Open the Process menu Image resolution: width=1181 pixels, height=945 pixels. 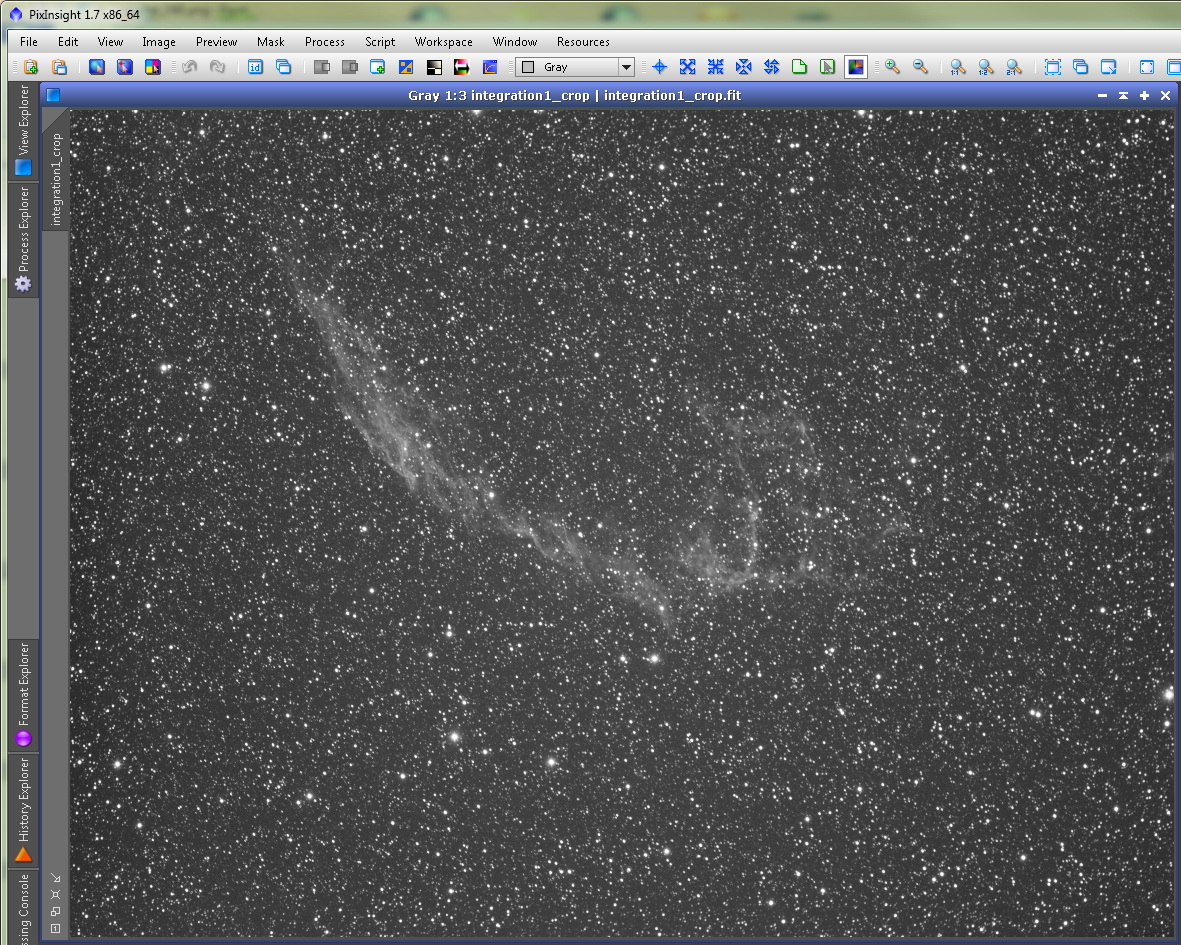pyautogui.click(x=325, y=41)
